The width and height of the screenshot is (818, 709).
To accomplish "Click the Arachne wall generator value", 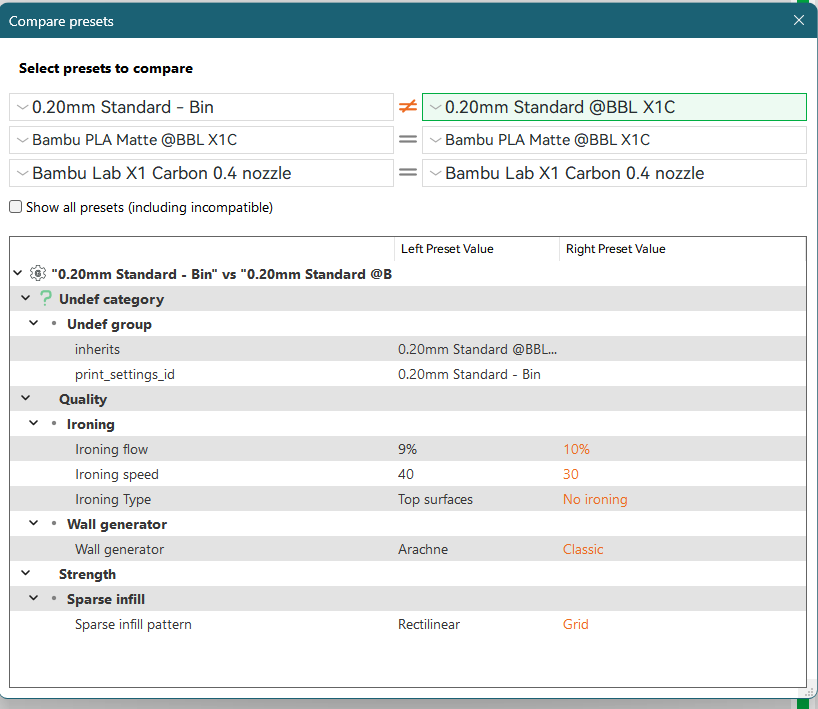I will click(x=423, y=549).
